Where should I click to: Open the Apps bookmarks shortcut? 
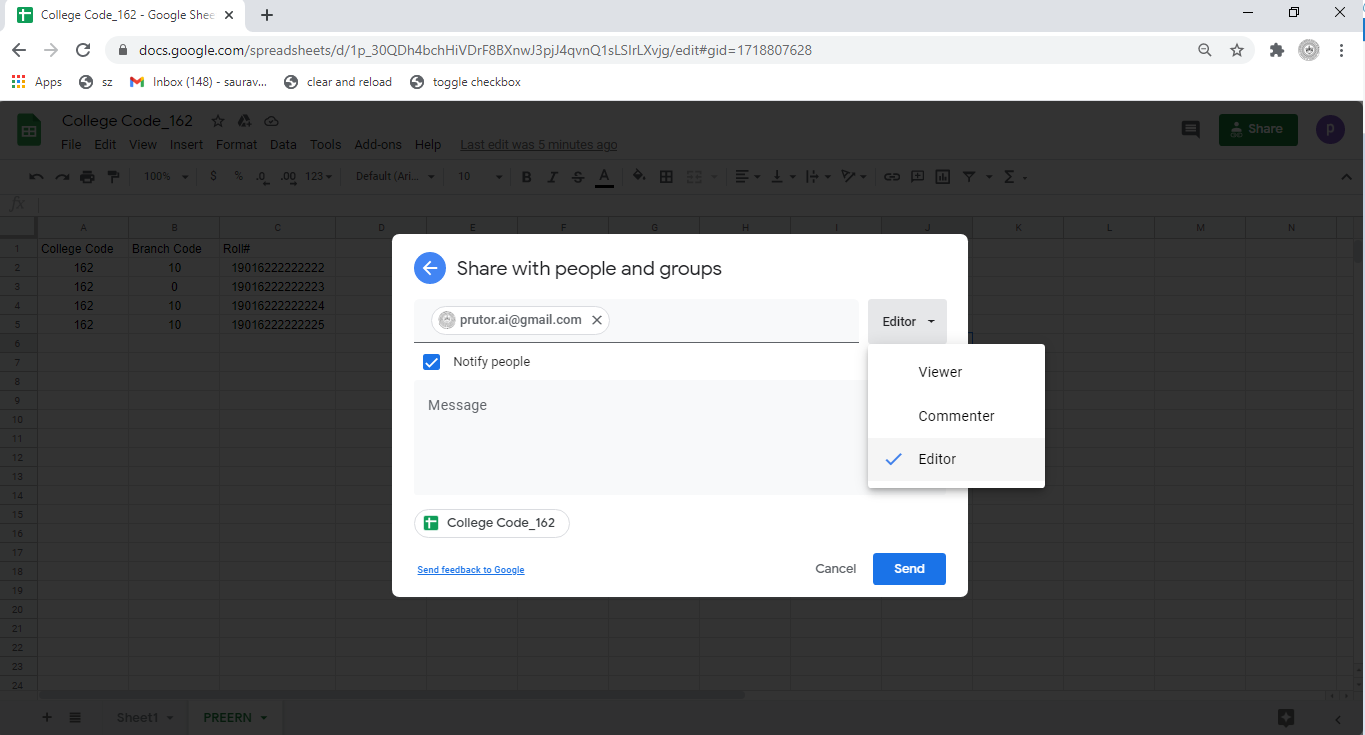coord(37,82)
